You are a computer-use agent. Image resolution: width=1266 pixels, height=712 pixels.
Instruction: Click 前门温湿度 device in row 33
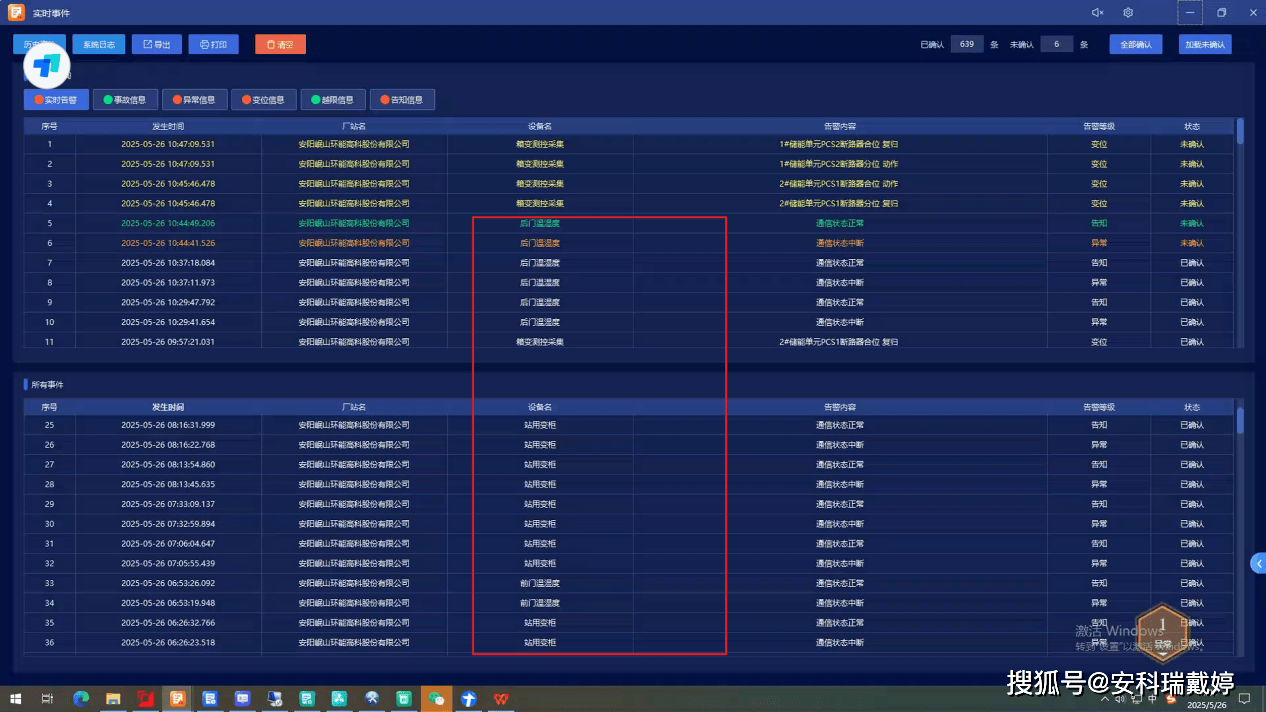point(540,583)
